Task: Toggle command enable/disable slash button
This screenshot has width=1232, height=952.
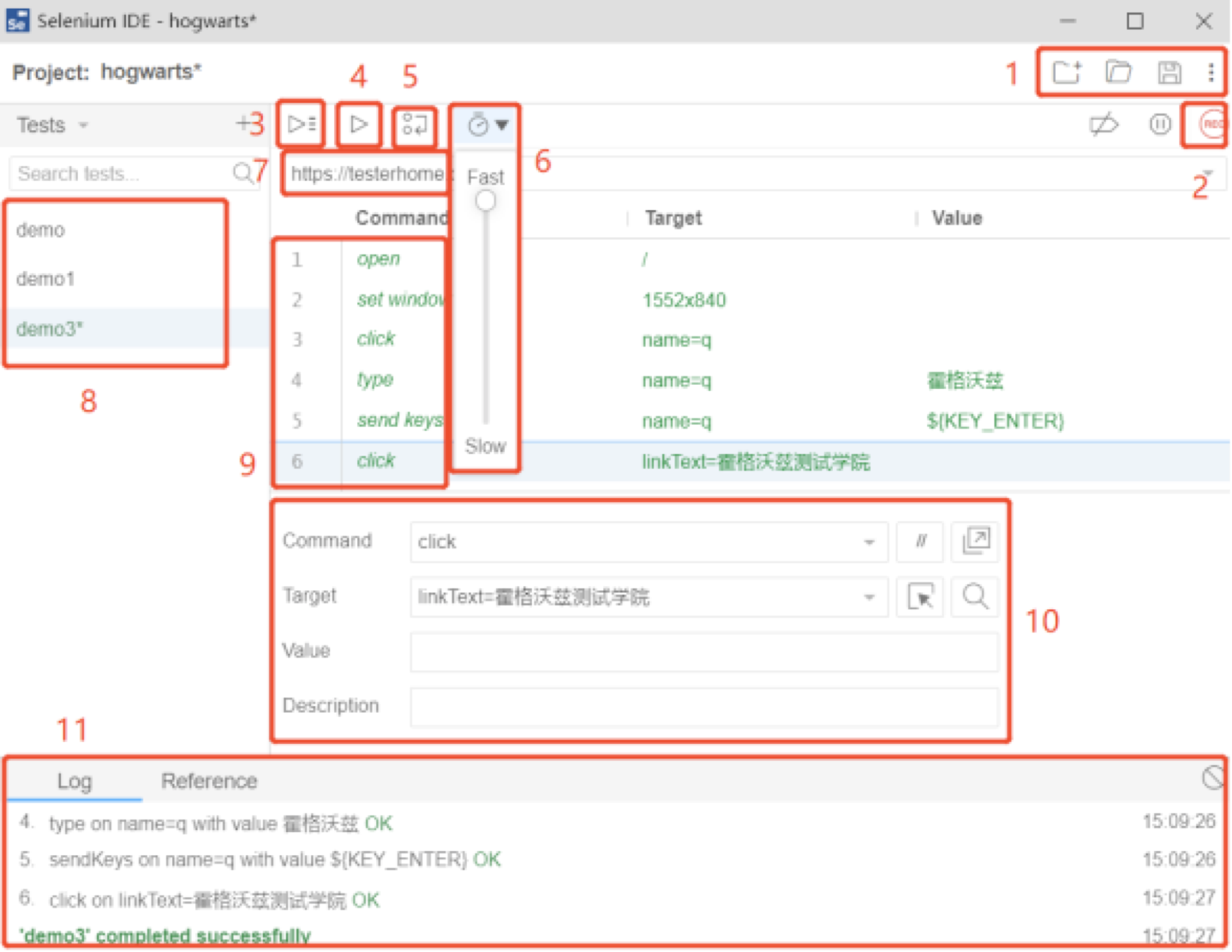Action: 920,541
